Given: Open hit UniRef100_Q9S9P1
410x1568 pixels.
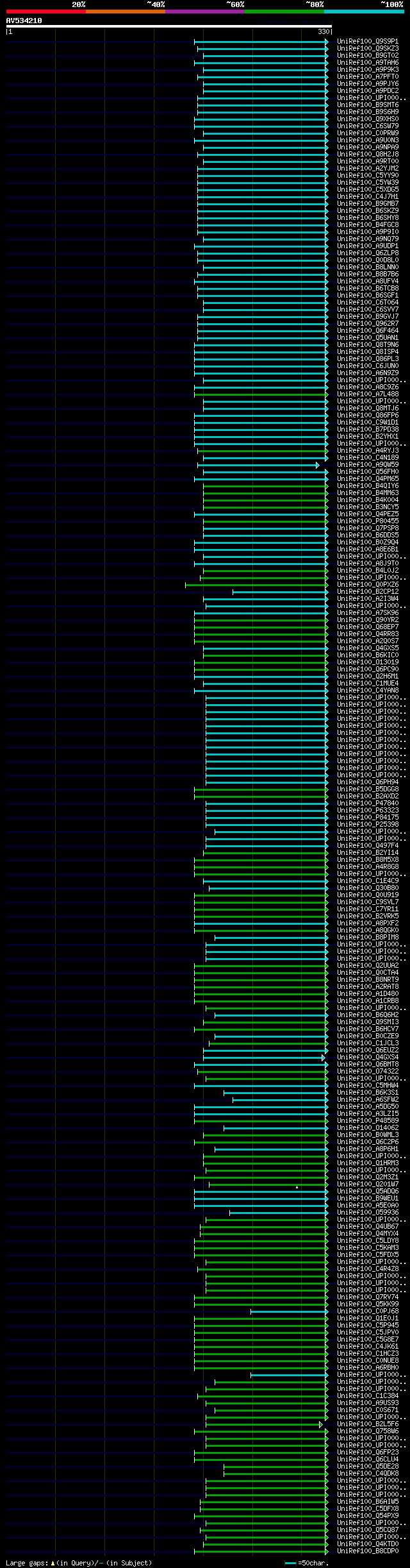Looking at the screenshot, I should click(x=368, y=41).
